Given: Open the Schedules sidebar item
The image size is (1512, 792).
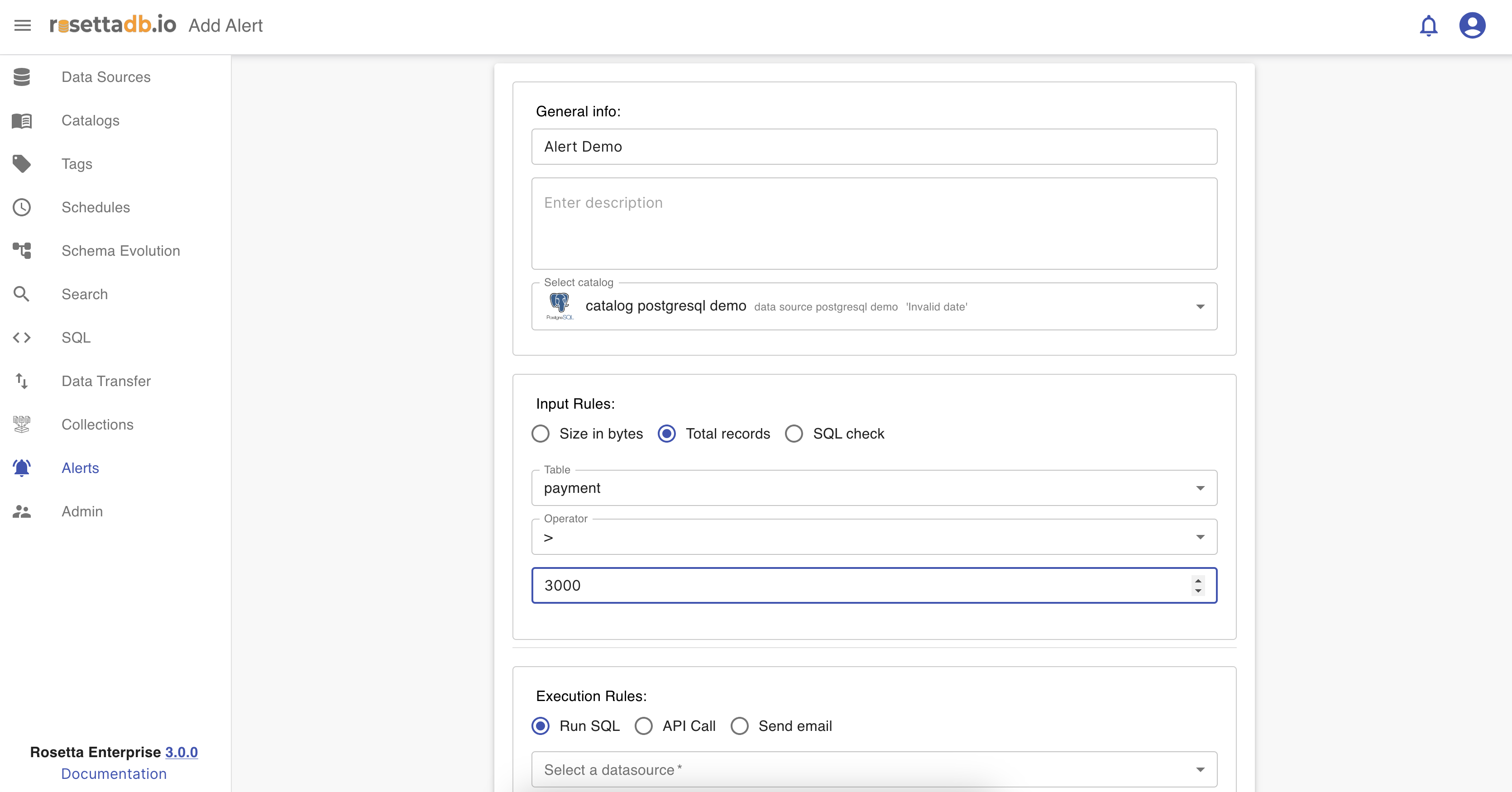Looking at the screenshot, I should (96, 207).
